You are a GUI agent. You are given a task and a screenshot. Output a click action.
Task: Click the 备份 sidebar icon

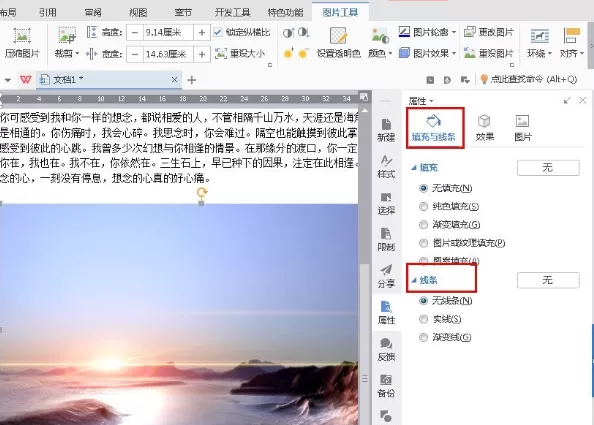pyautogui.click(x=386, y=386)
